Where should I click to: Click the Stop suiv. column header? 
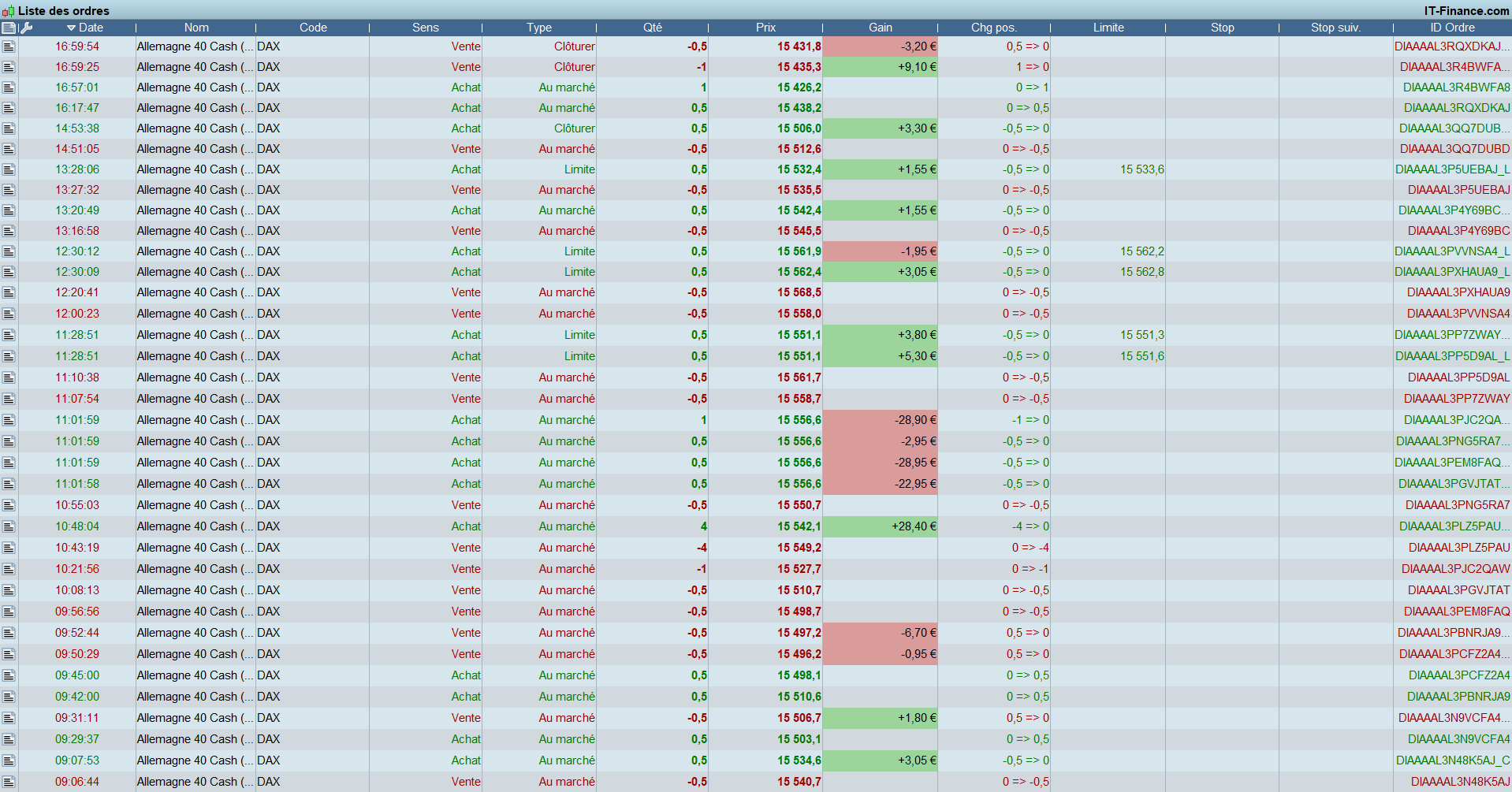click(x=1336, y=28)
